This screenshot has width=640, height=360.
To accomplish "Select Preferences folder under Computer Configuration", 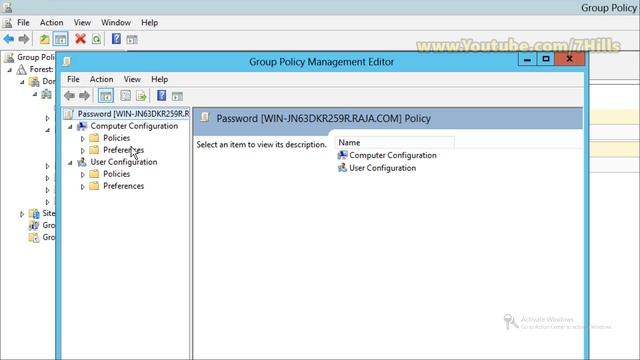I will pos(123,150).
